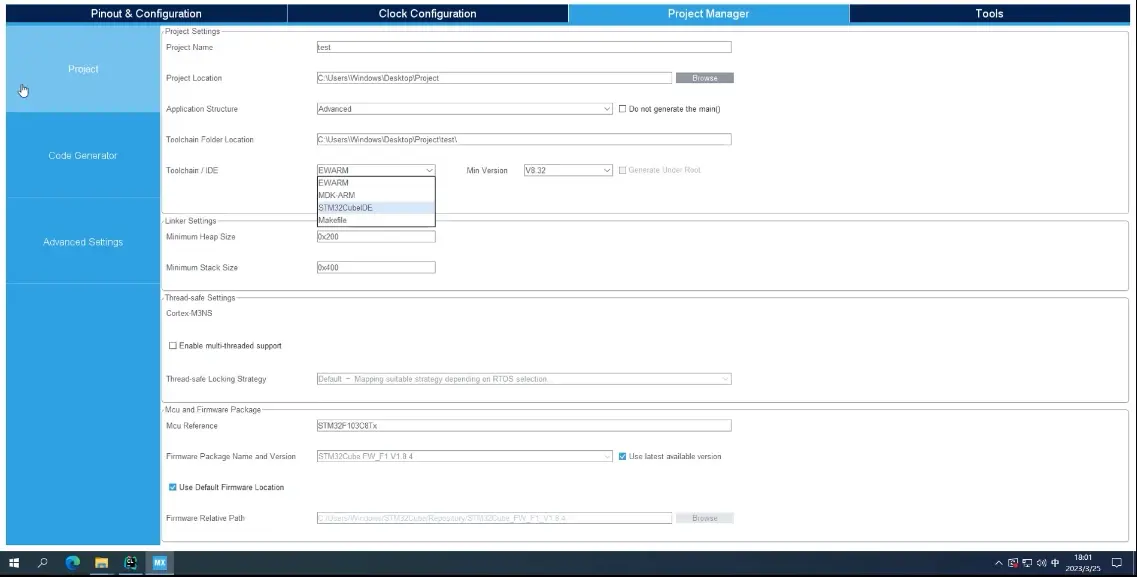Choose Makefile from the toolchain list
The height and width of the screenshot is (577, 1137).
(x=376, y=220)
